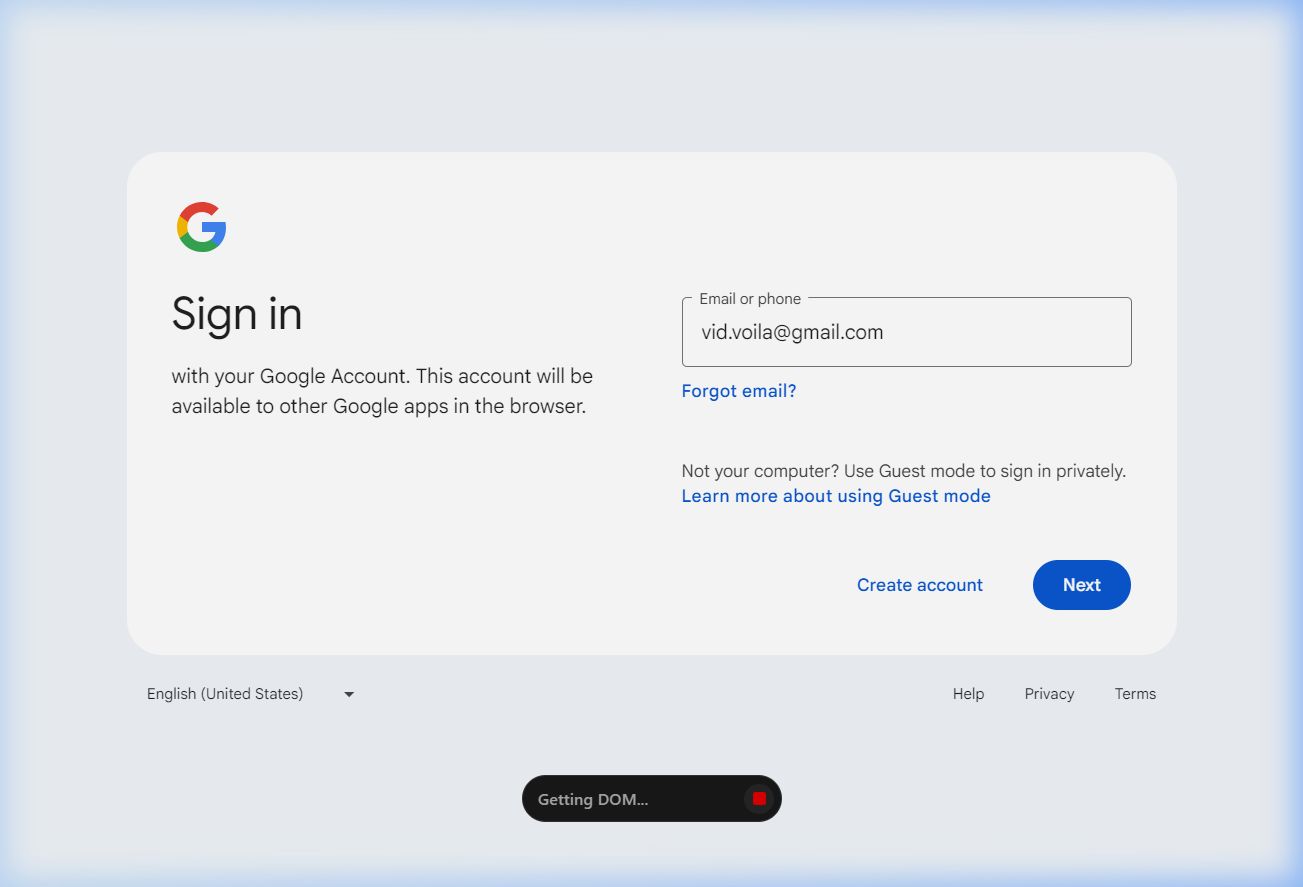This screenshot has height=887, width=1303.
Task: Click the 'Not your computer?' guest mode text
Action: point(903,471)
